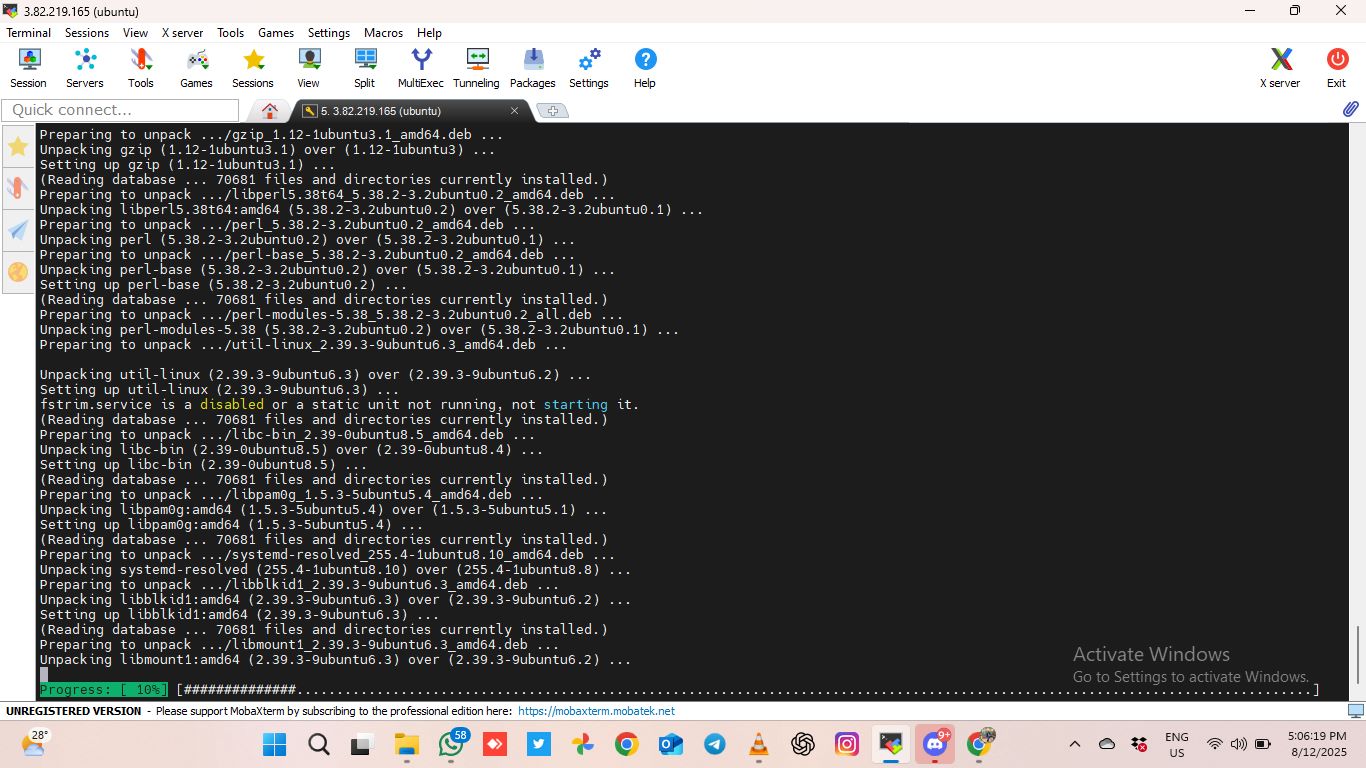Click the paper plane sidebar icon

(x=18, y=230)
